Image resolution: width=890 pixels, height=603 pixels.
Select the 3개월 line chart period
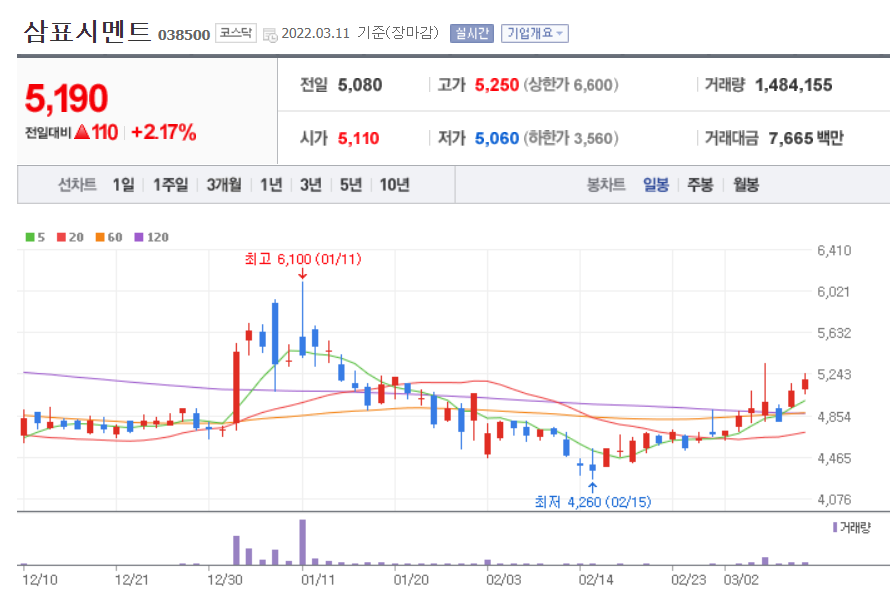click(224, 185)
